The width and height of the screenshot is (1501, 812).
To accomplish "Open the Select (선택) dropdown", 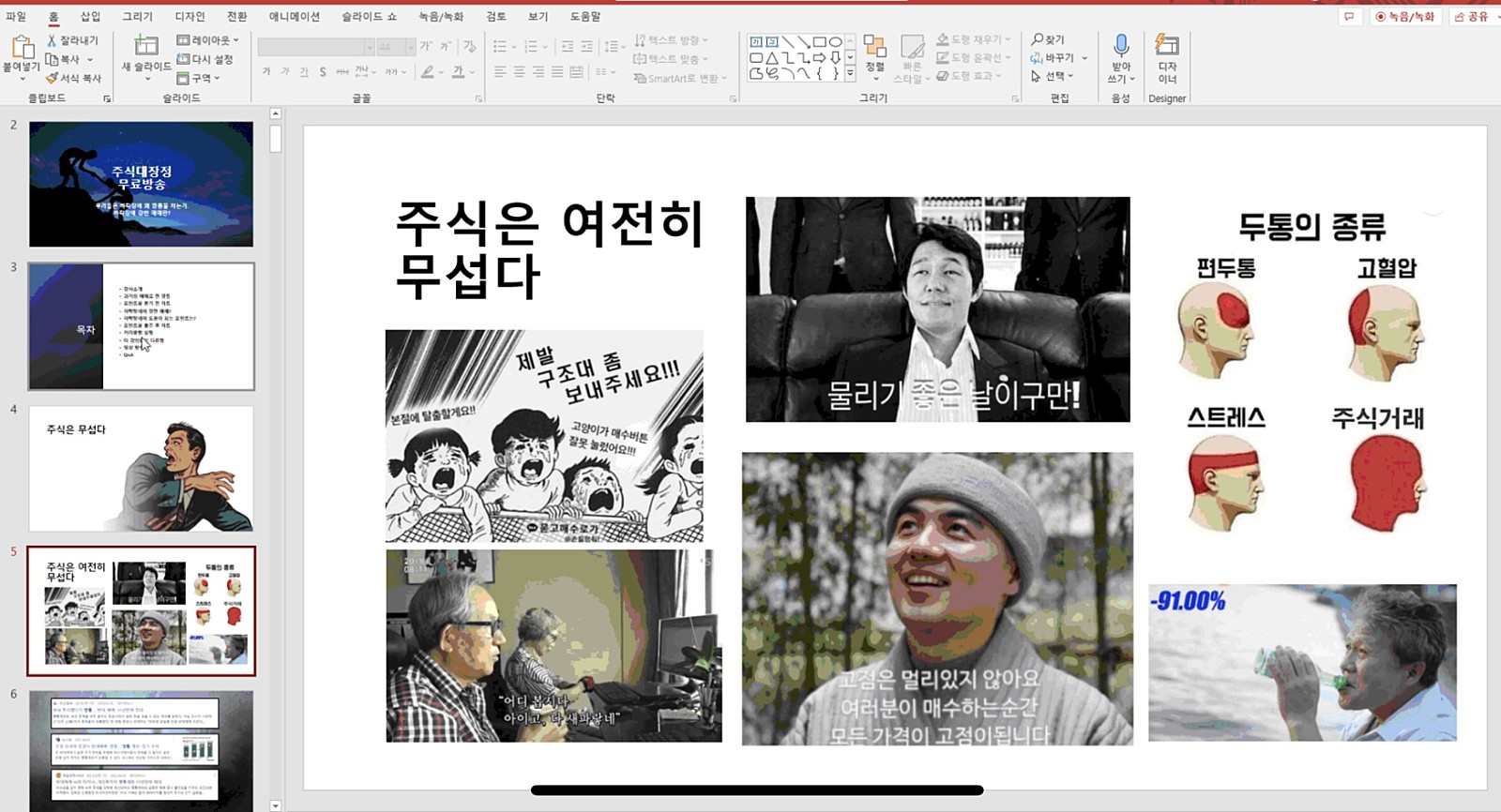I will (1052, 76).
